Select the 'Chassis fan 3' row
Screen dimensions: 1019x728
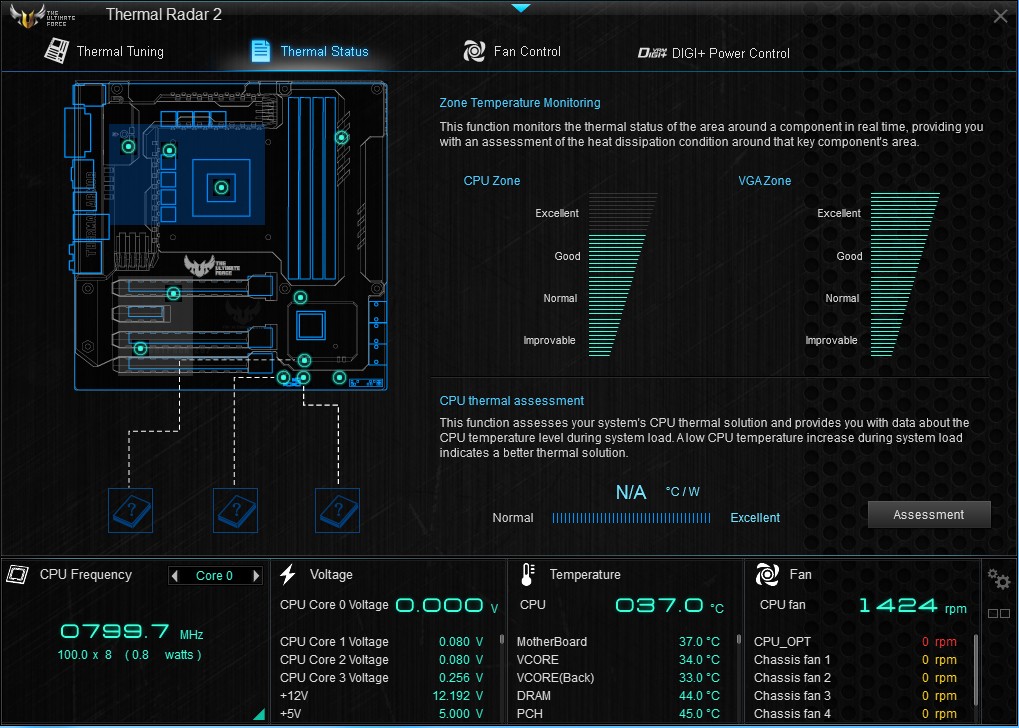(x=855, y=696)
